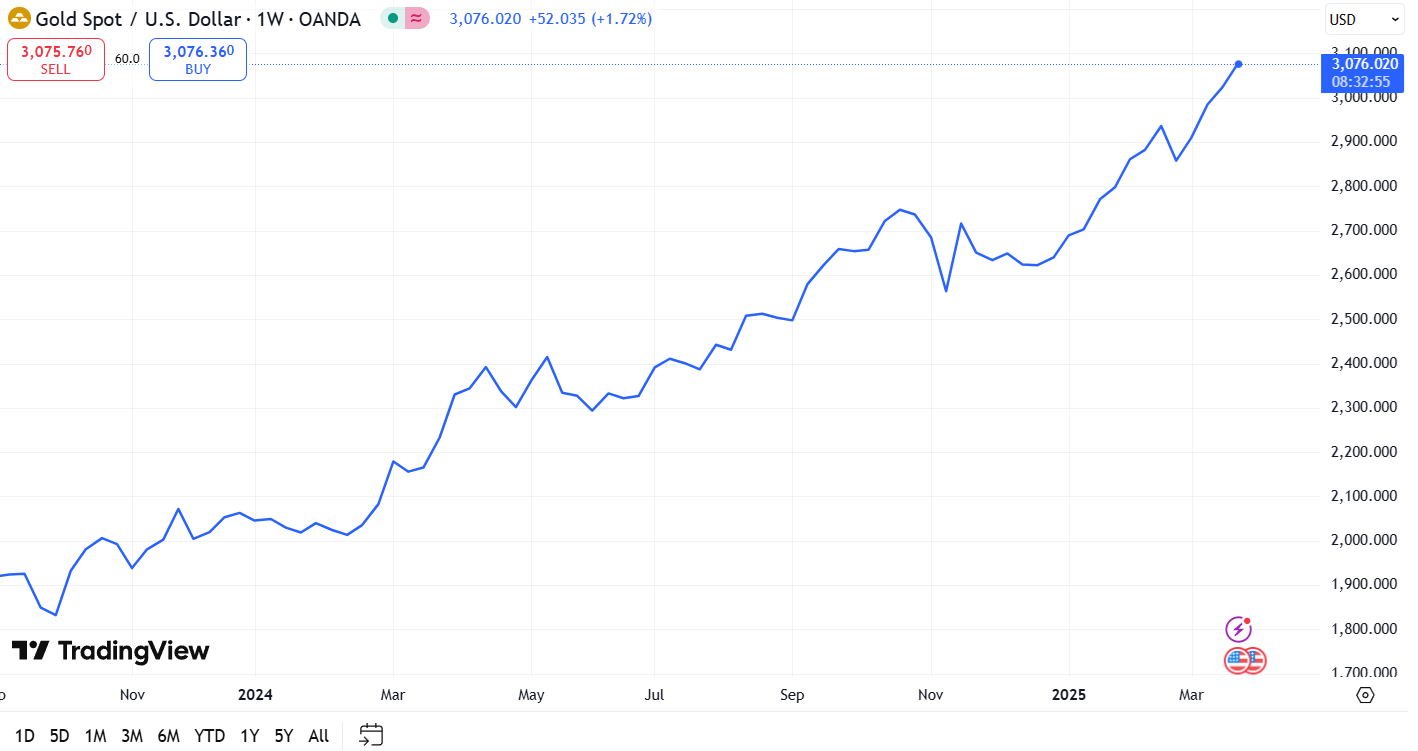Open chart settings hexagon gear icon

[x=1365, y=695]
